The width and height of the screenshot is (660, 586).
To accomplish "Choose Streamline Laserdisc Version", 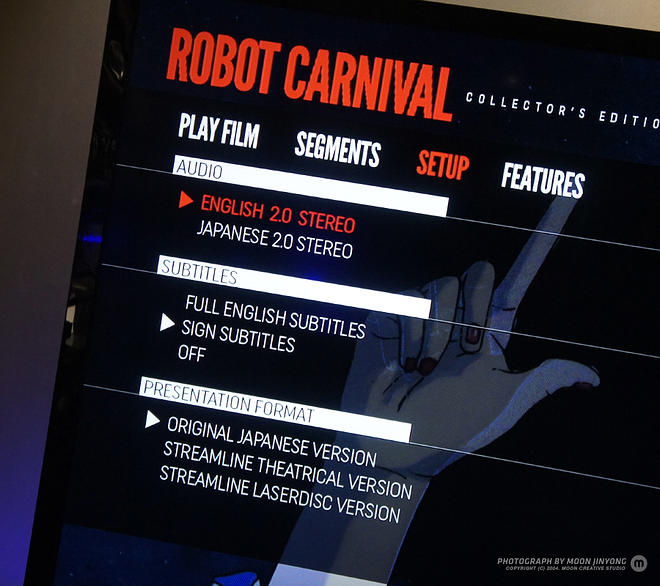I will coord(280,494).
